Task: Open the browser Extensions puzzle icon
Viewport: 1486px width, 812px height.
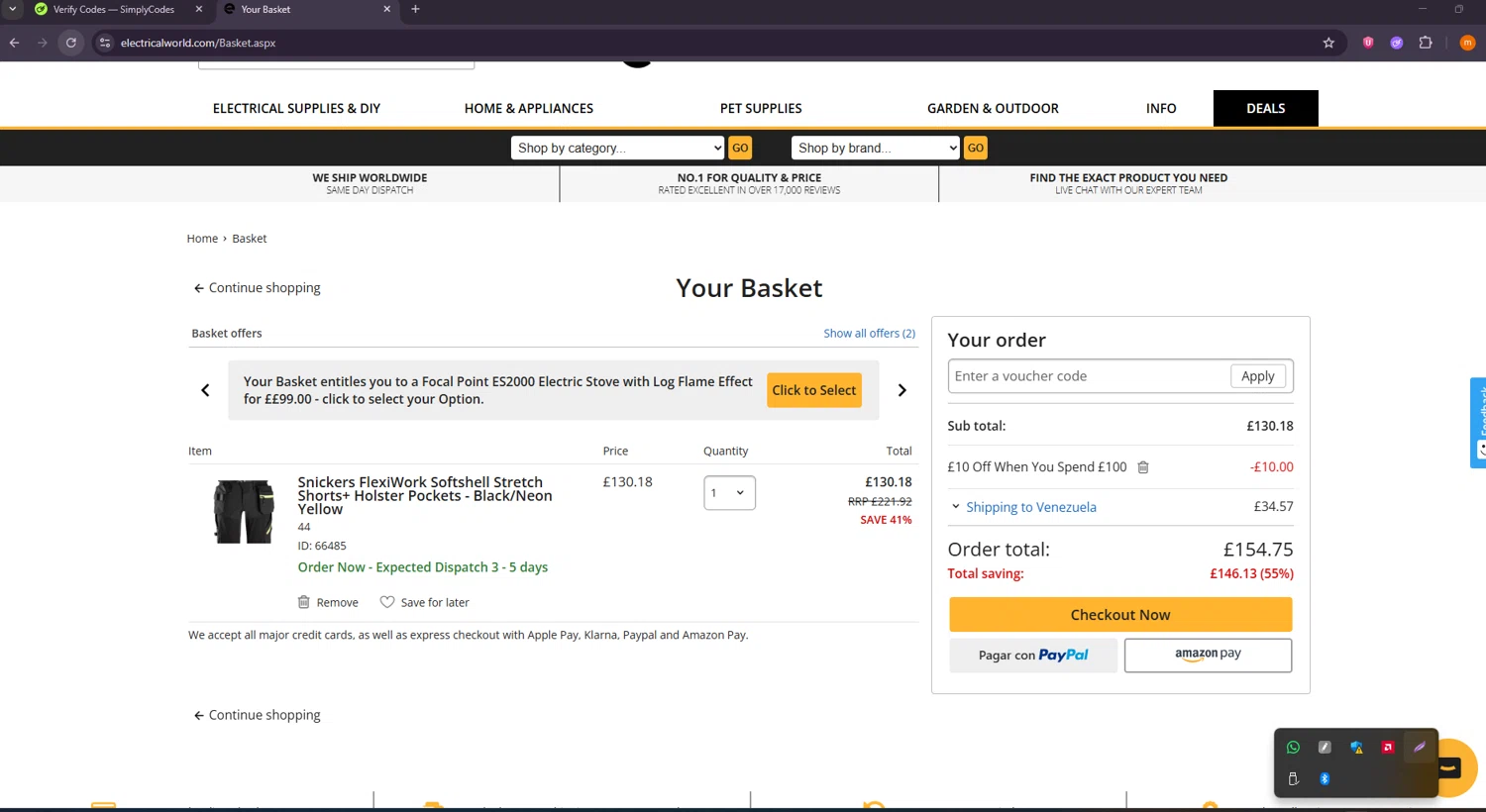Action: 1426,43
